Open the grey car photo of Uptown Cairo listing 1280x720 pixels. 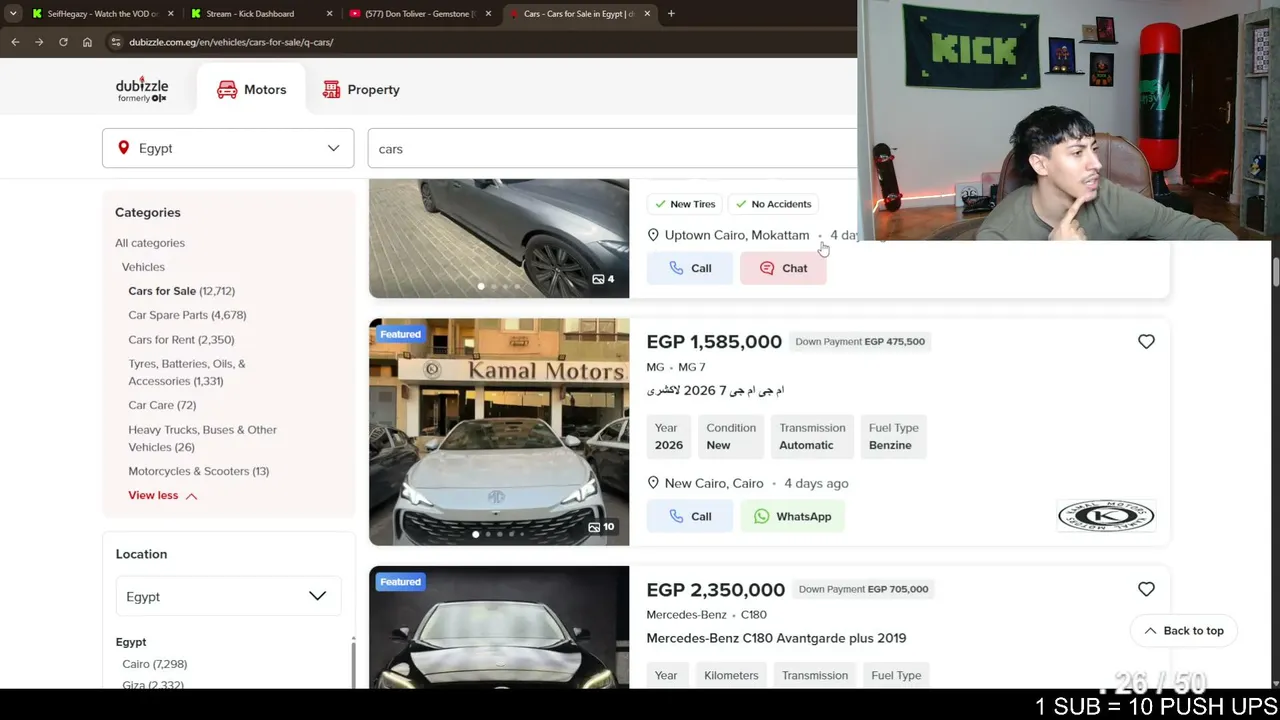pyautogui.click(x=499, y=238)
